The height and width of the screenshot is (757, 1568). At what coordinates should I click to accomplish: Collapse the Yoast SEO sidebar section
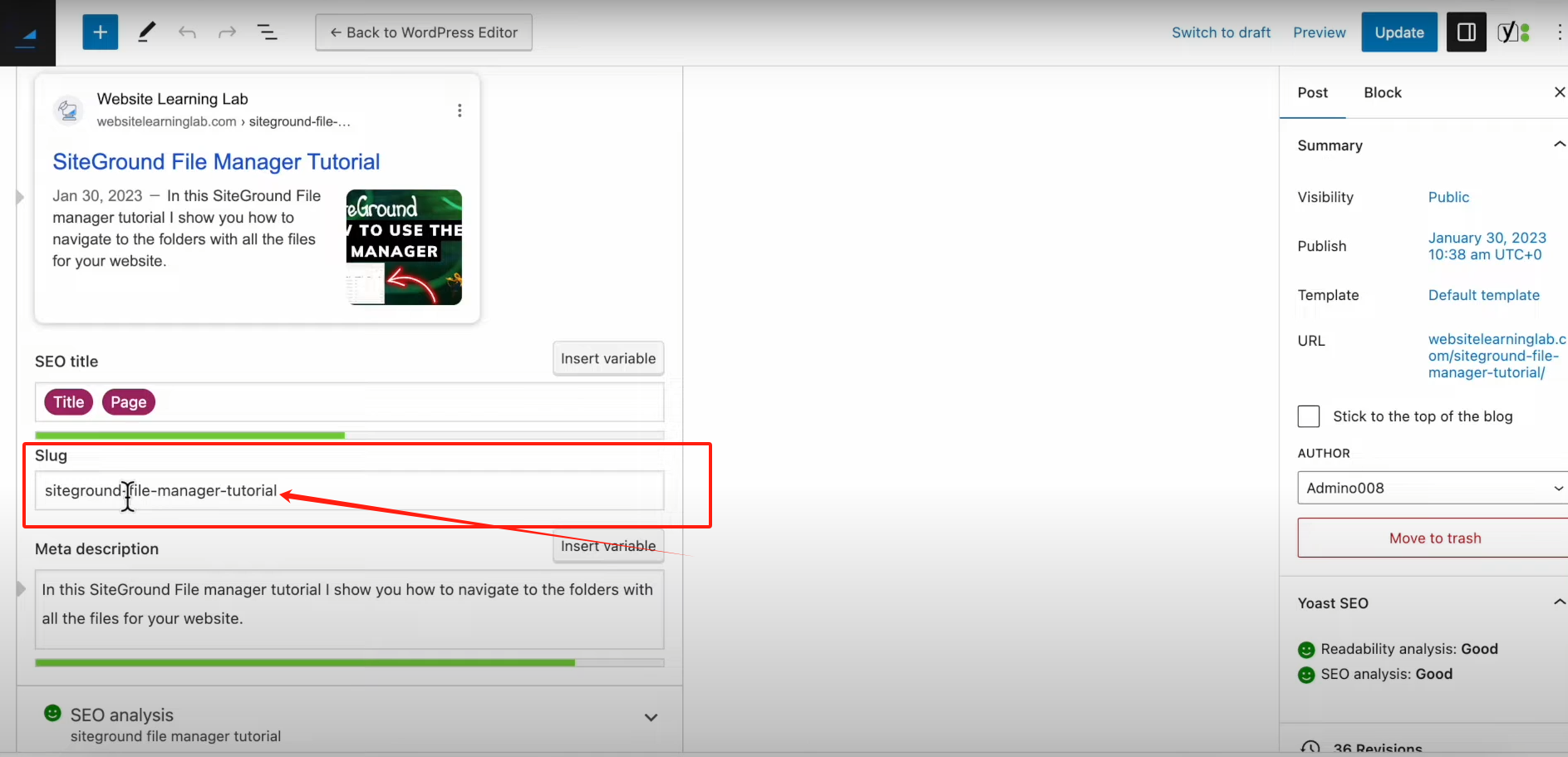(1560, 602)
